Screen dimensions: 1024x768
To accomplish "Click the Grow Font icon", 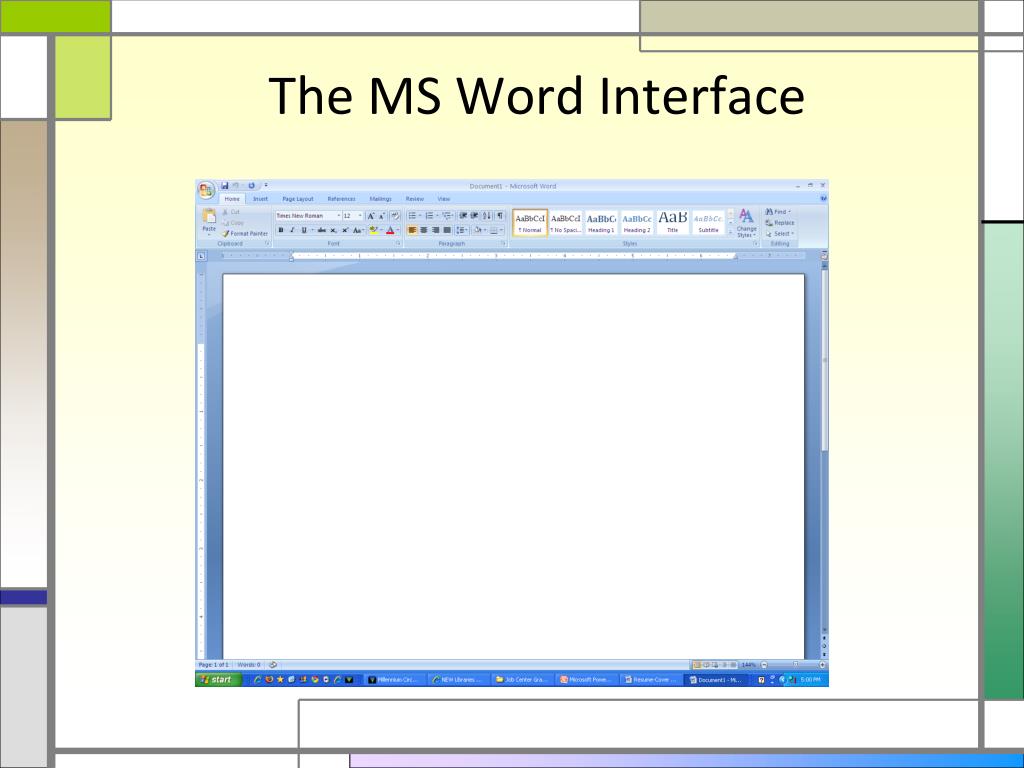I will [x=371, y=216].
